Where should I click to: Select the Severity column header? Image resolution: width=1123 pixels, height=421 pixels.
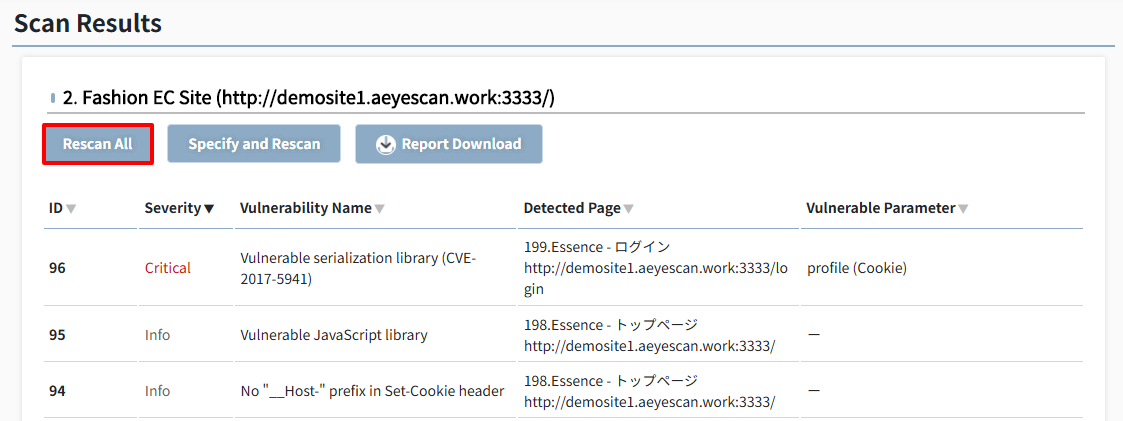tap(172, 208)
